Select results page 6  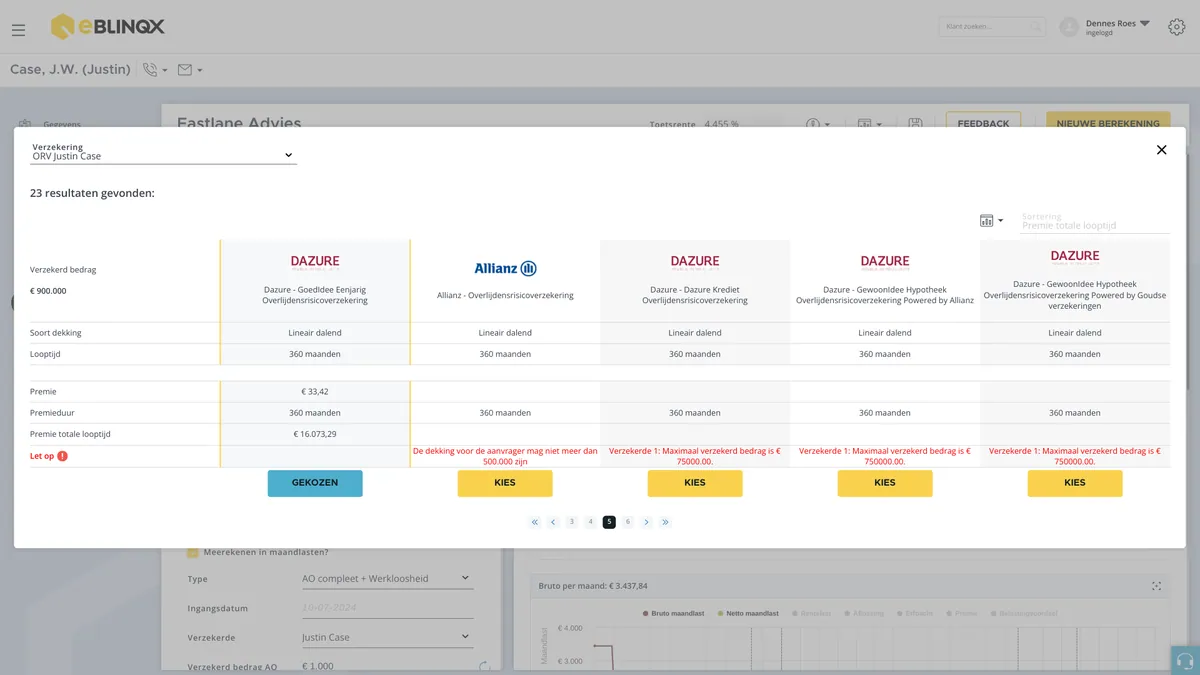coord(628,522)
